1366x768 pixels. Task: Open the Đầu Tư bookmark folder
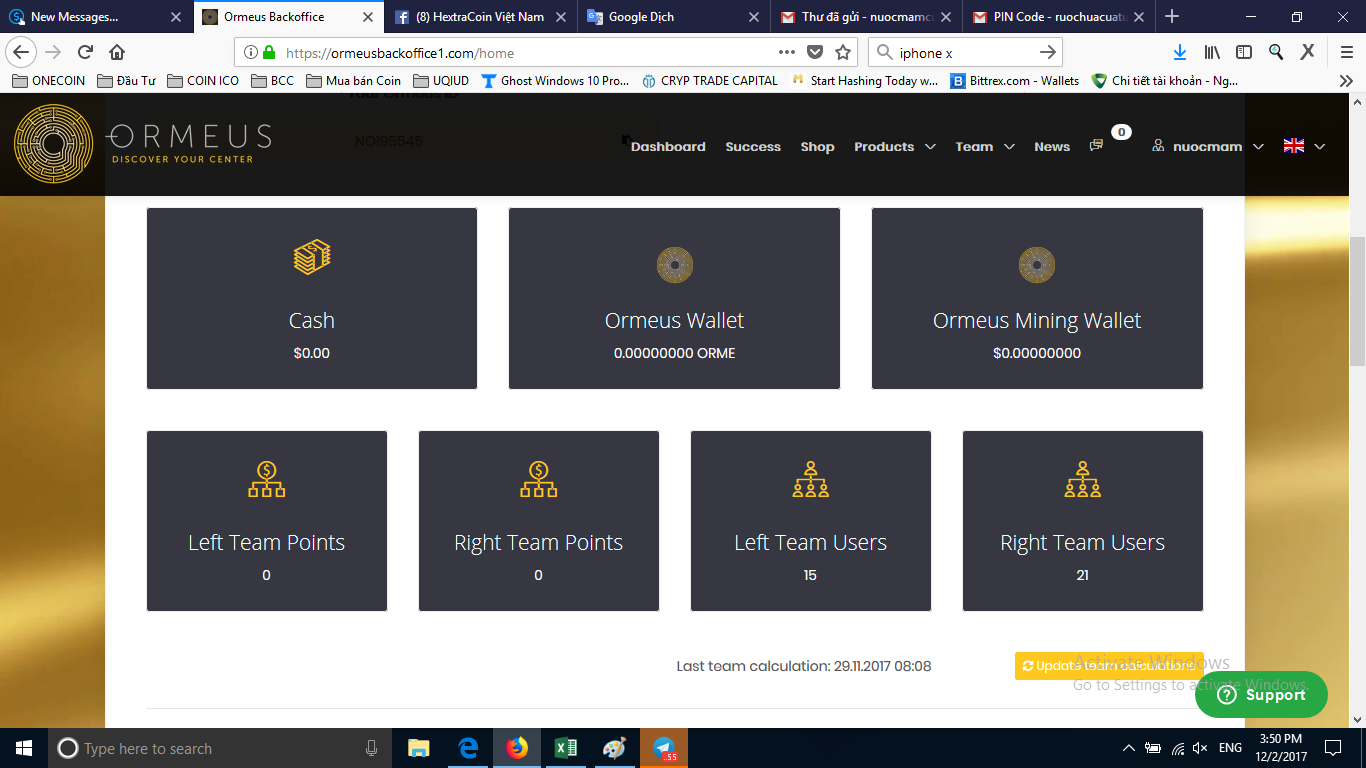[126, 81]
